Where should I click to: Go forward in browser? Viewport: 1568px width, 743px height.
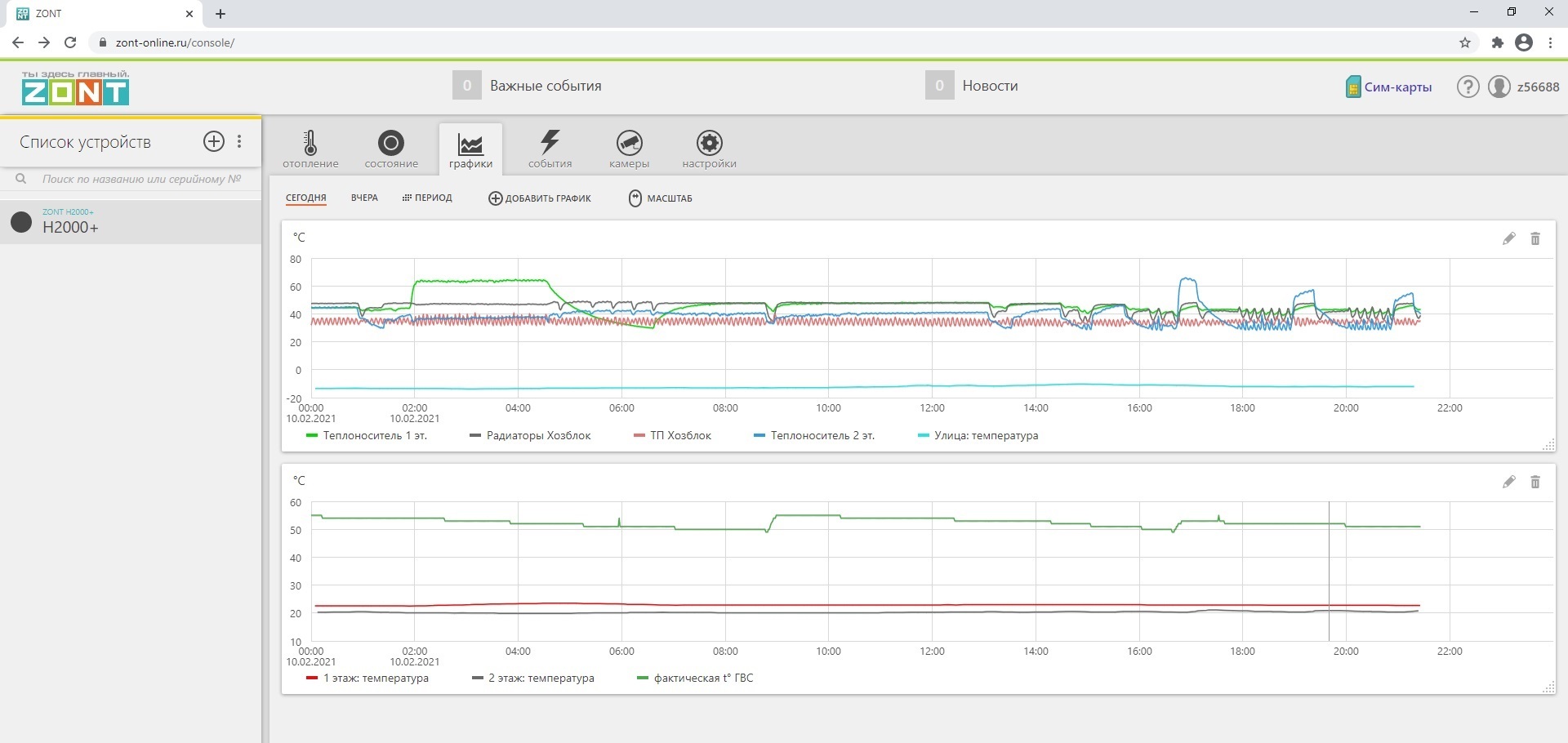(44, 42)
